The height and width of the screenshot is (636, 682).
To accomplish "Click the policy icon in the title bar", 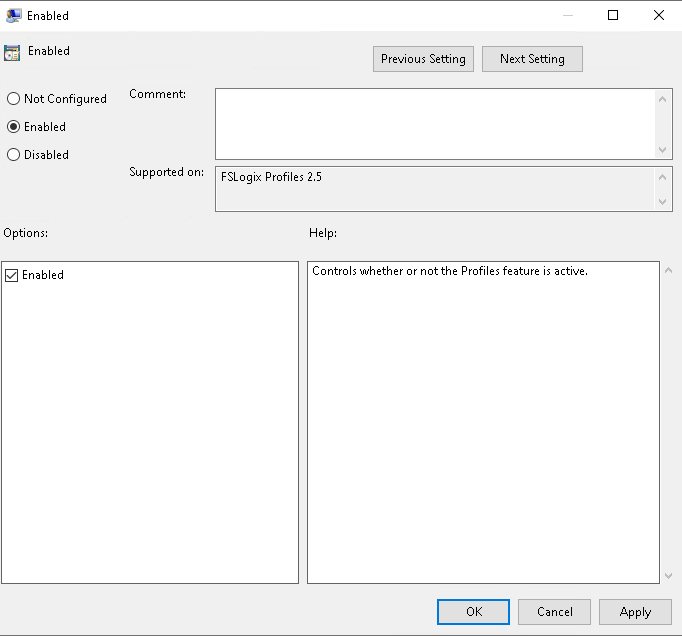I will (13, 15).
